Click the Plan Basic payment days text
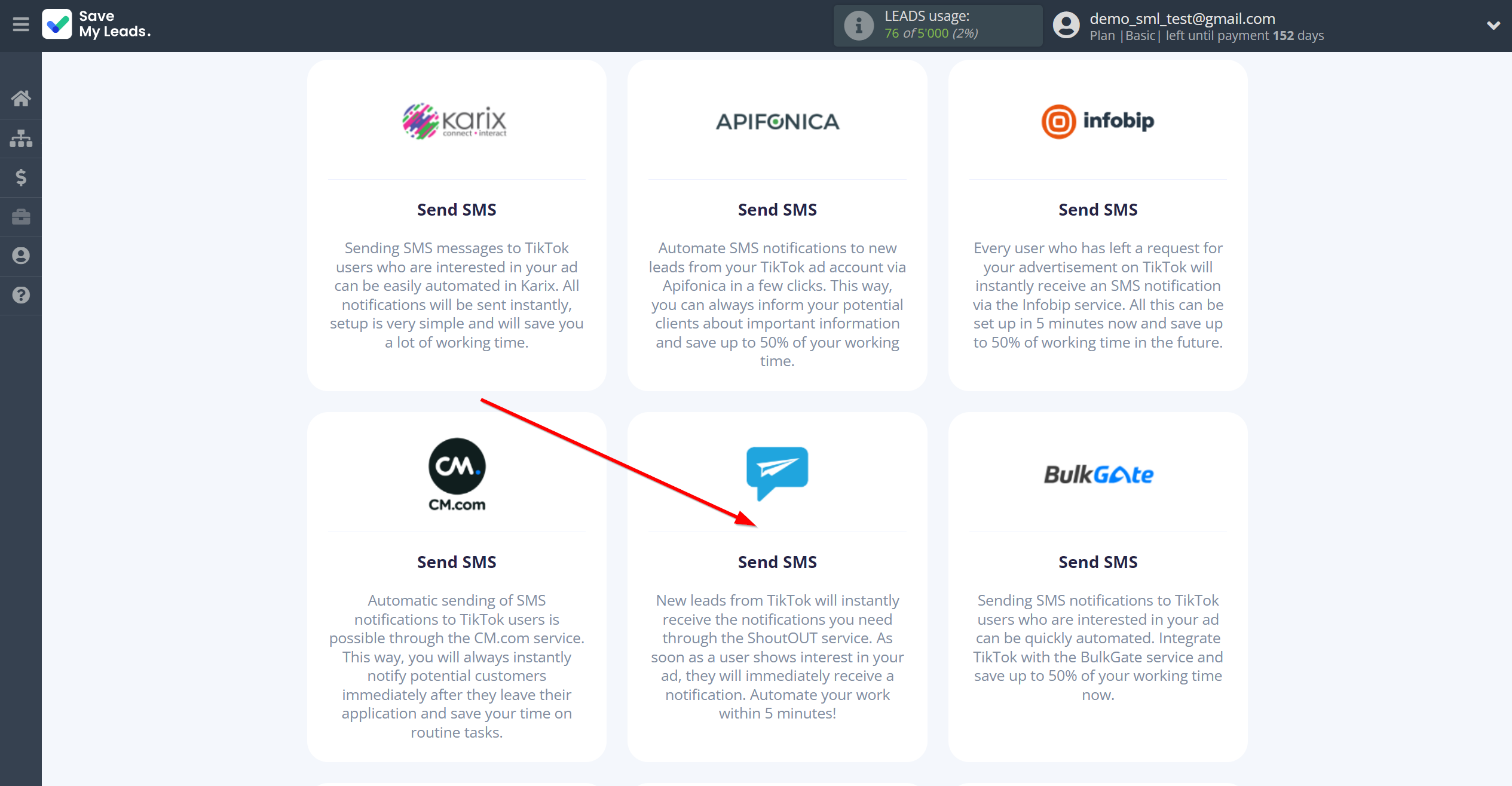 (x=1207, y=36)
